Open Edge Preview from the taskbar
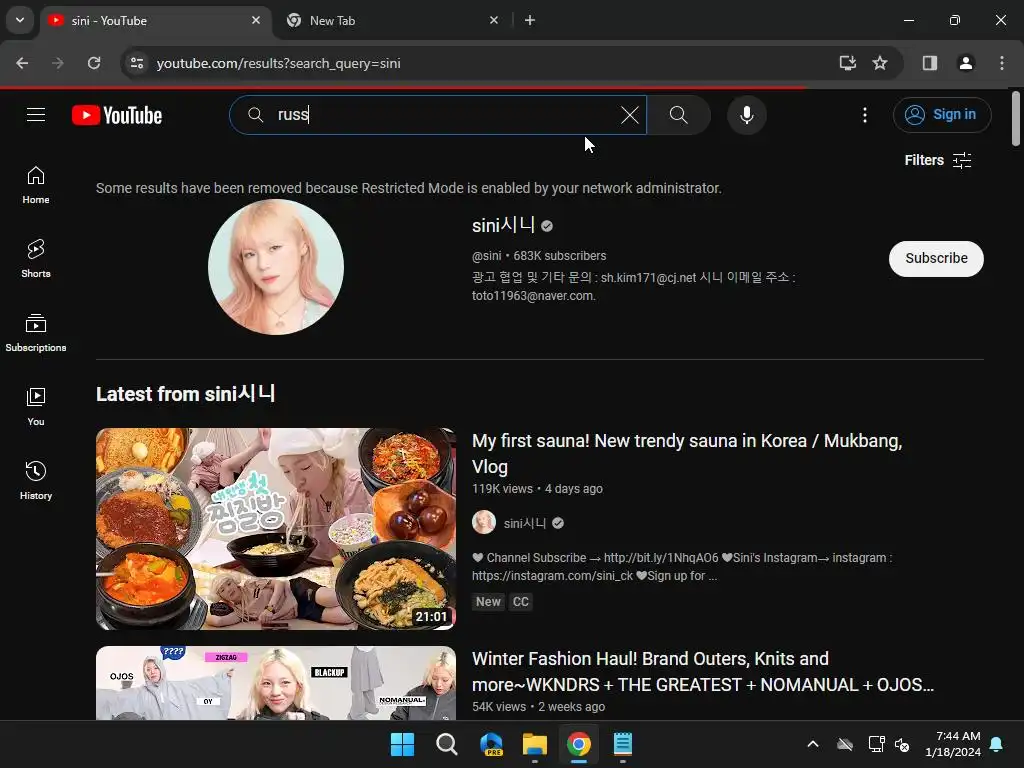The image size is (1024, 768). click(x=490, y=744)
